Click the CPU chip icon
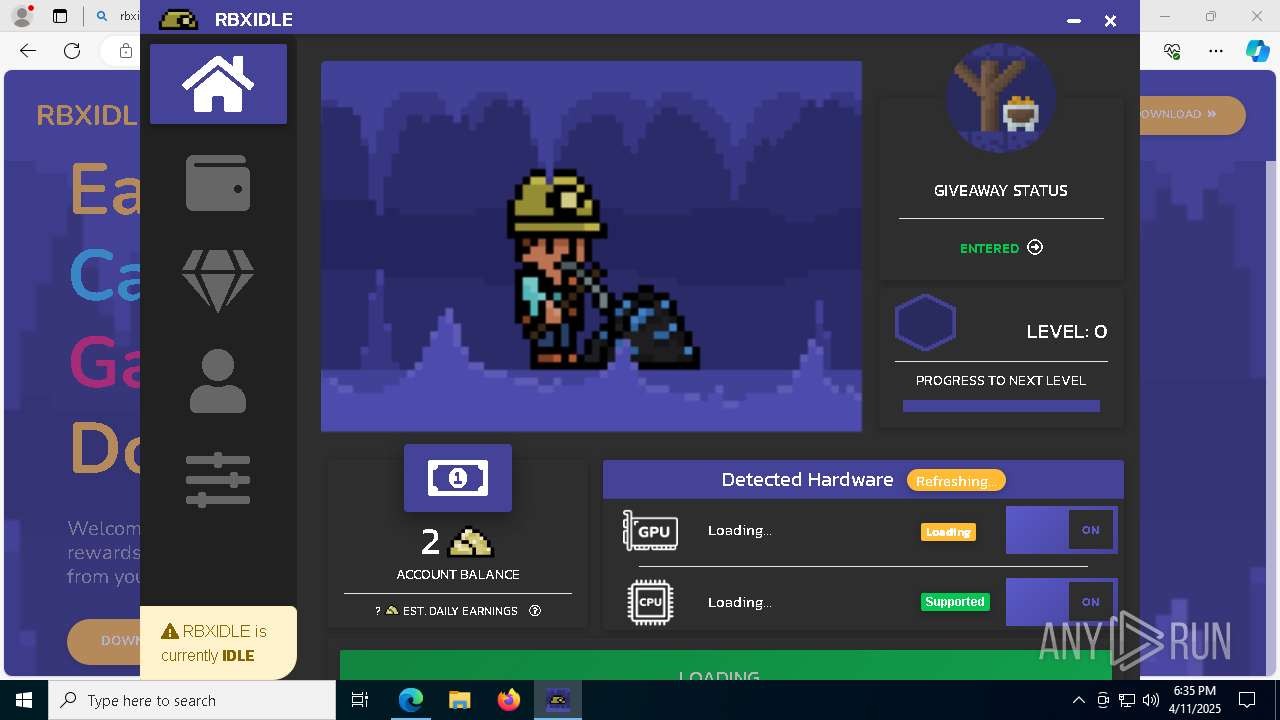This screenshot has height=720, width=1280. [650, 603]
